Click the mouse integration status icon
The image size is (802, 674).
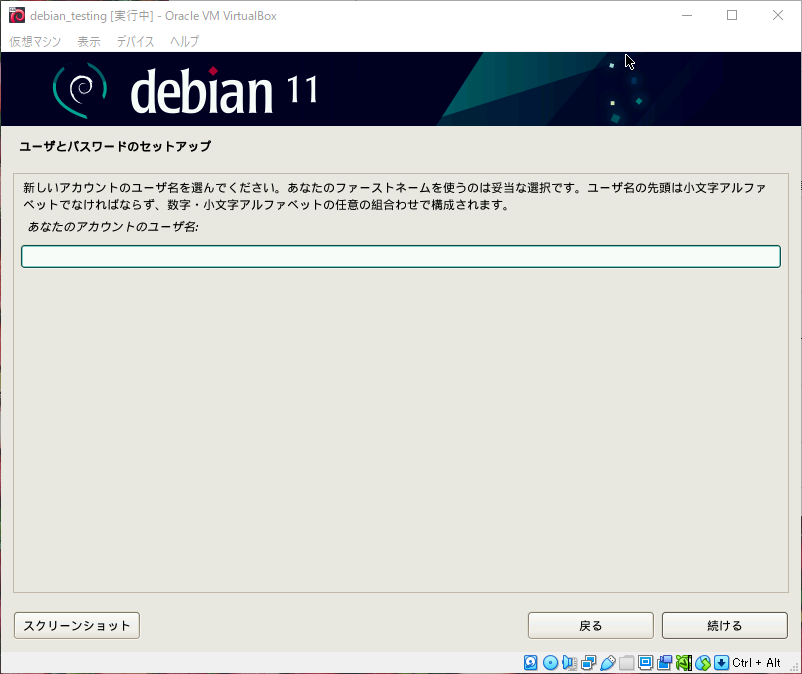(703, 663)
